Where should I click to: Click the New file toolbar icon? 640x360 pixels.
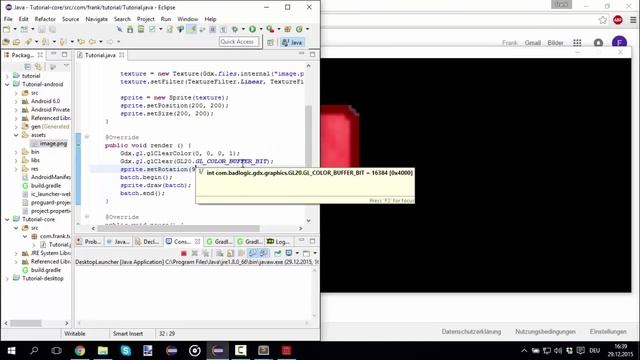7,29
